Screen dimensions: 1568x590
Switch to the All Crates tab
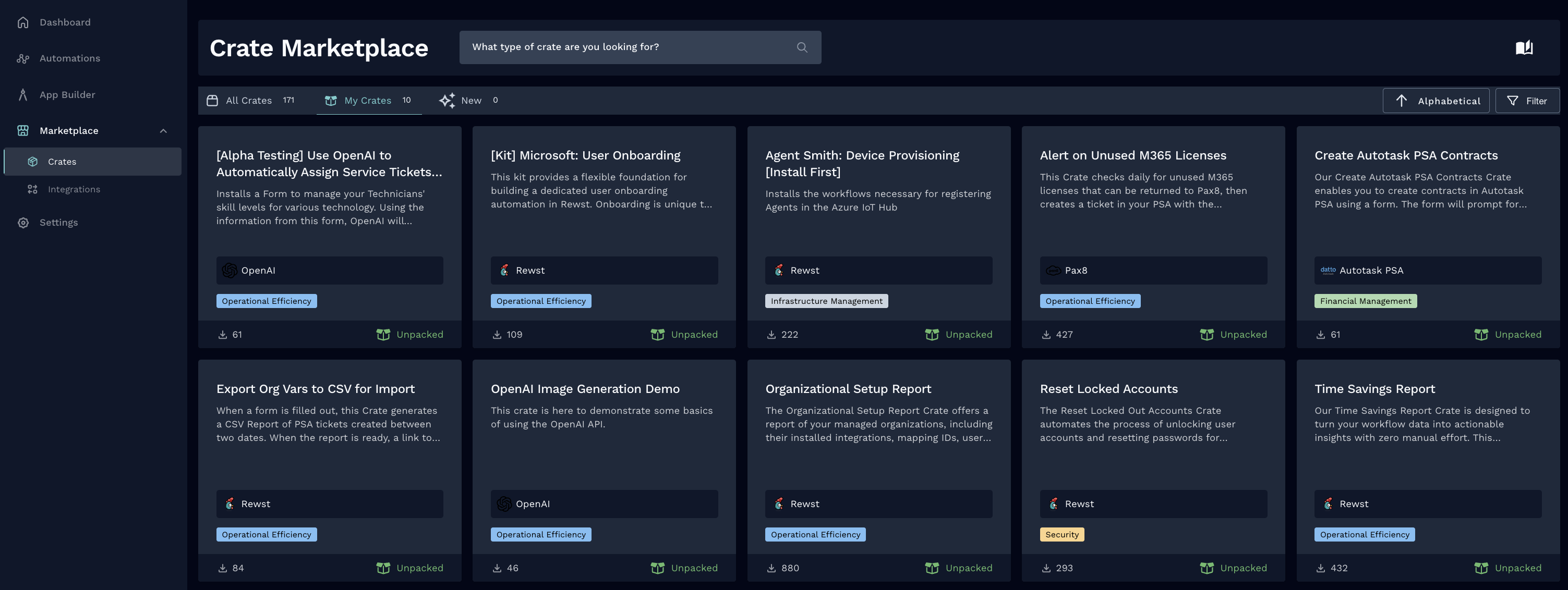(248, 101)
